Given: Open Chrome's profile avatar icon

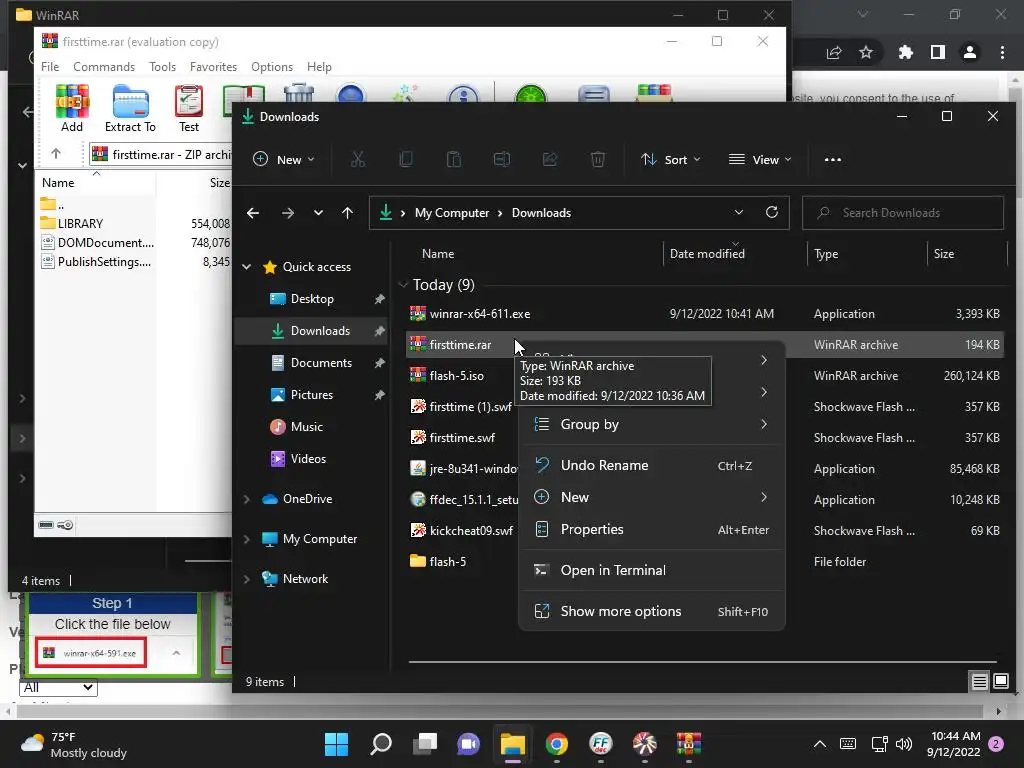Looking at the screenshot, I should 970,52.
